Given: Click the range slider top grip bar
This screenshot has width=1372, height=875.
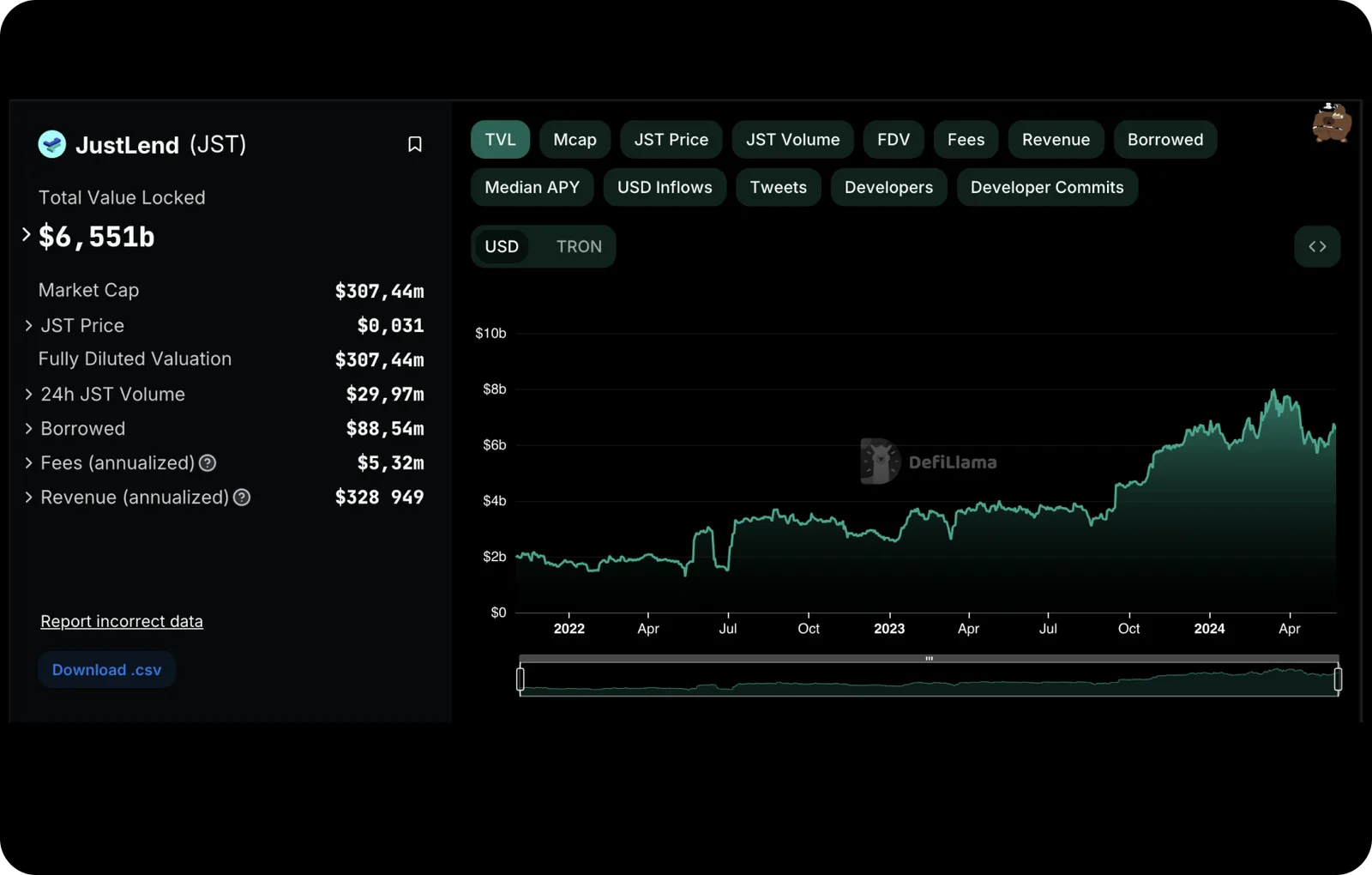Looking at the screenshot, I should [929, 659].
